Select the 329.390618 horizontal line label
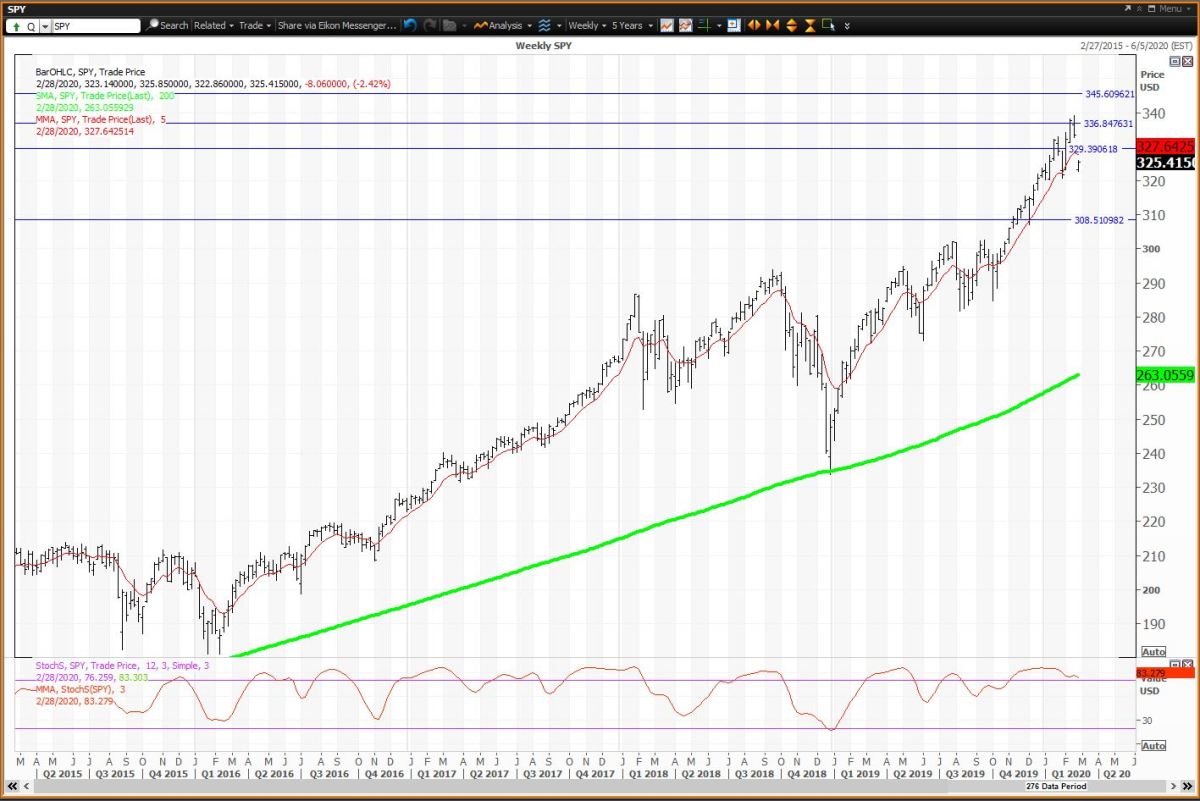Screen dimensions: 1200x801 click(1094, 149)
